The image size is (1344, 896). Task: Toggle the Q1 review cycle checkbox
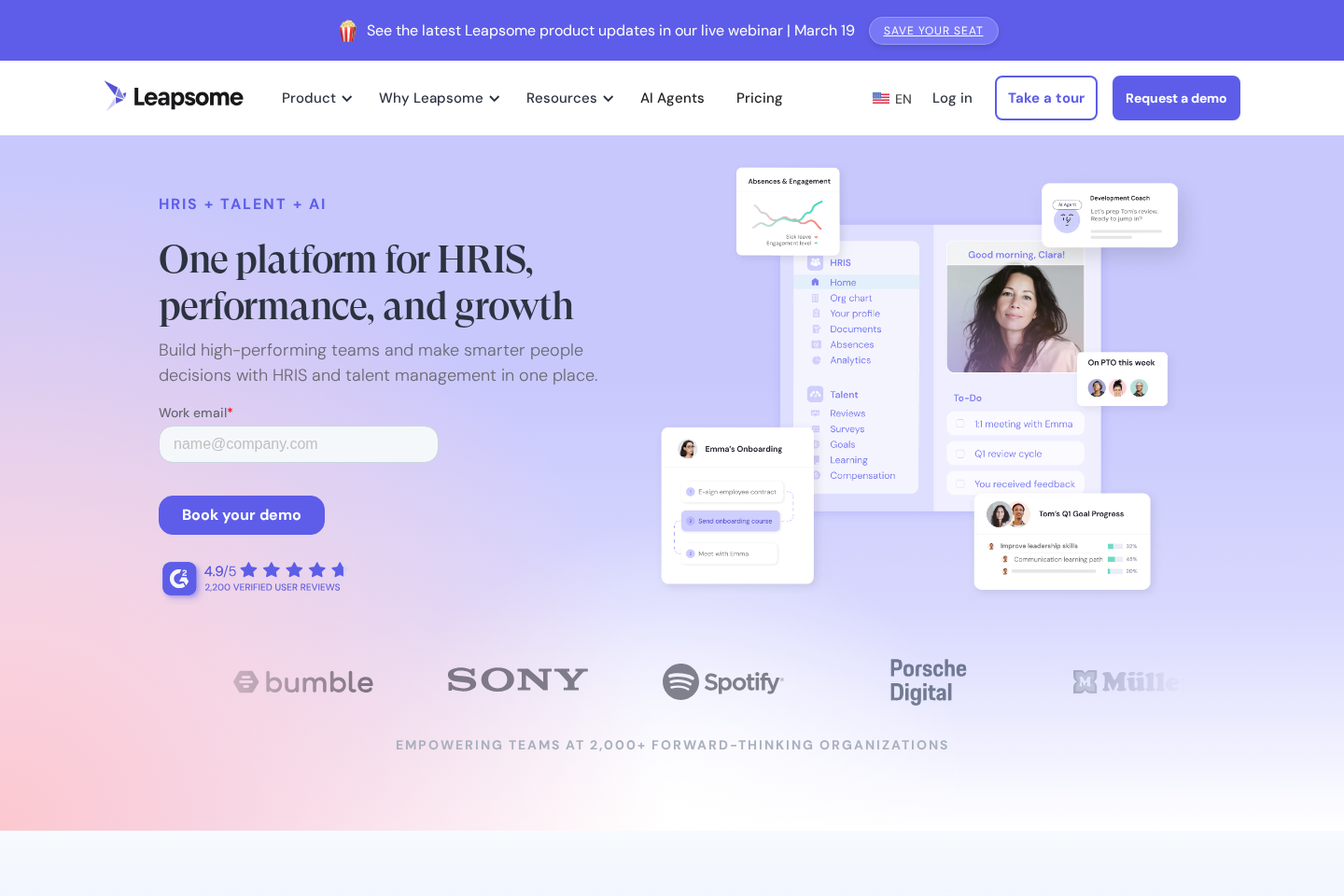coord(960,454)
